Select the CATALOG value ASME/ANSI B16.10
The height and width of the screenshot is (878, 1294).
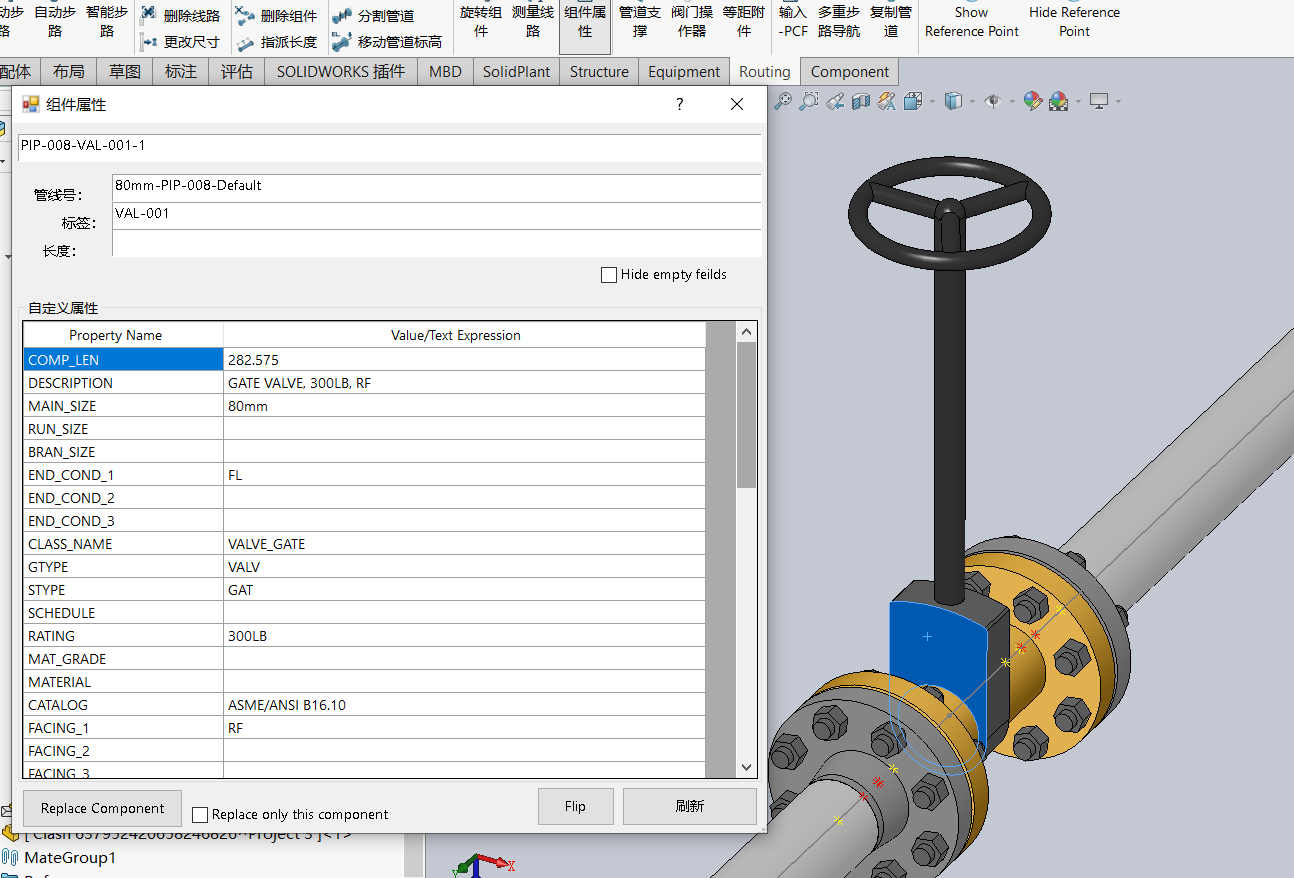coord(464,705)
